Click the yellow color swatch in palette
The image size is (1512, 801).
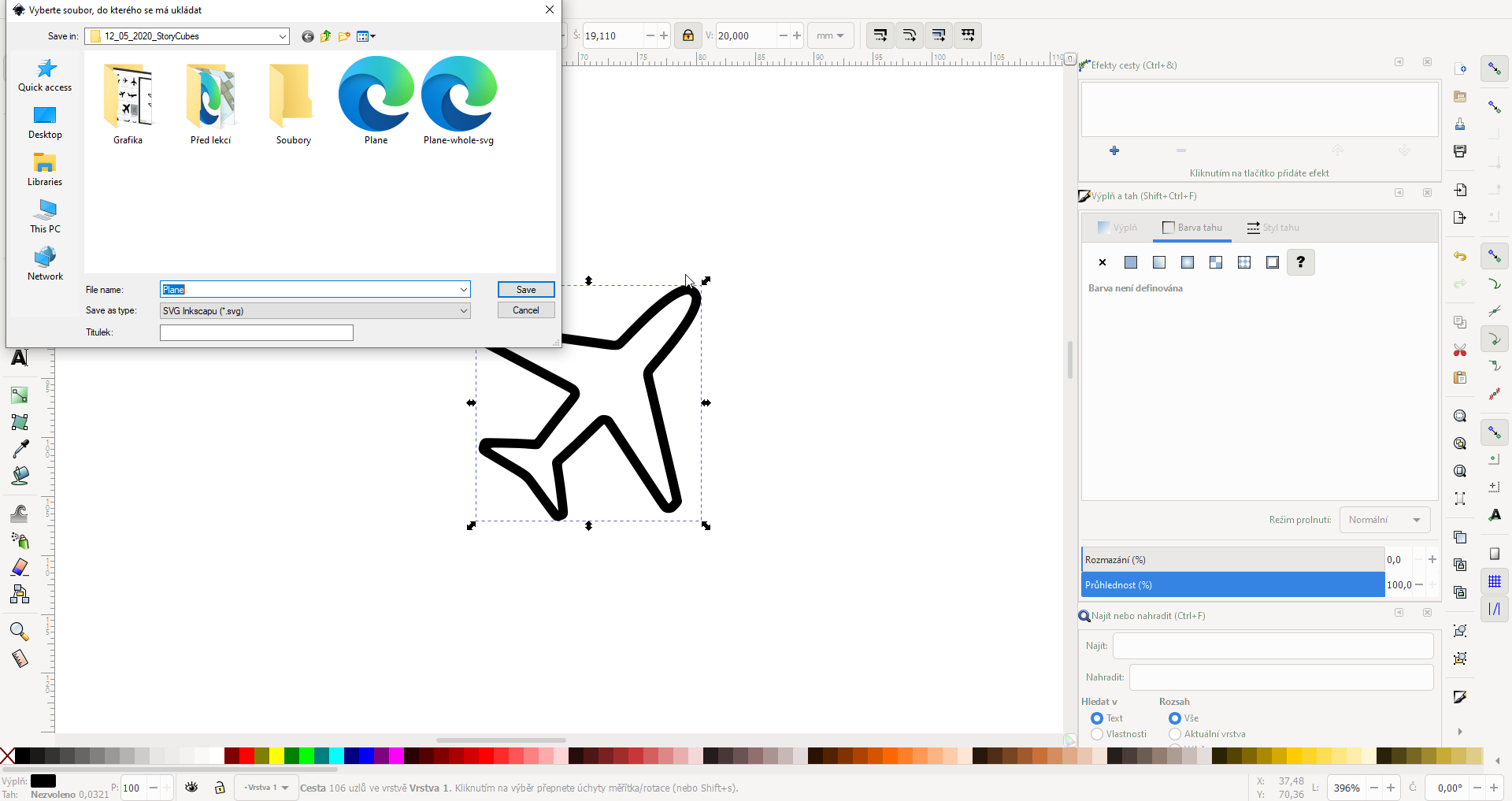pos(277,756)
